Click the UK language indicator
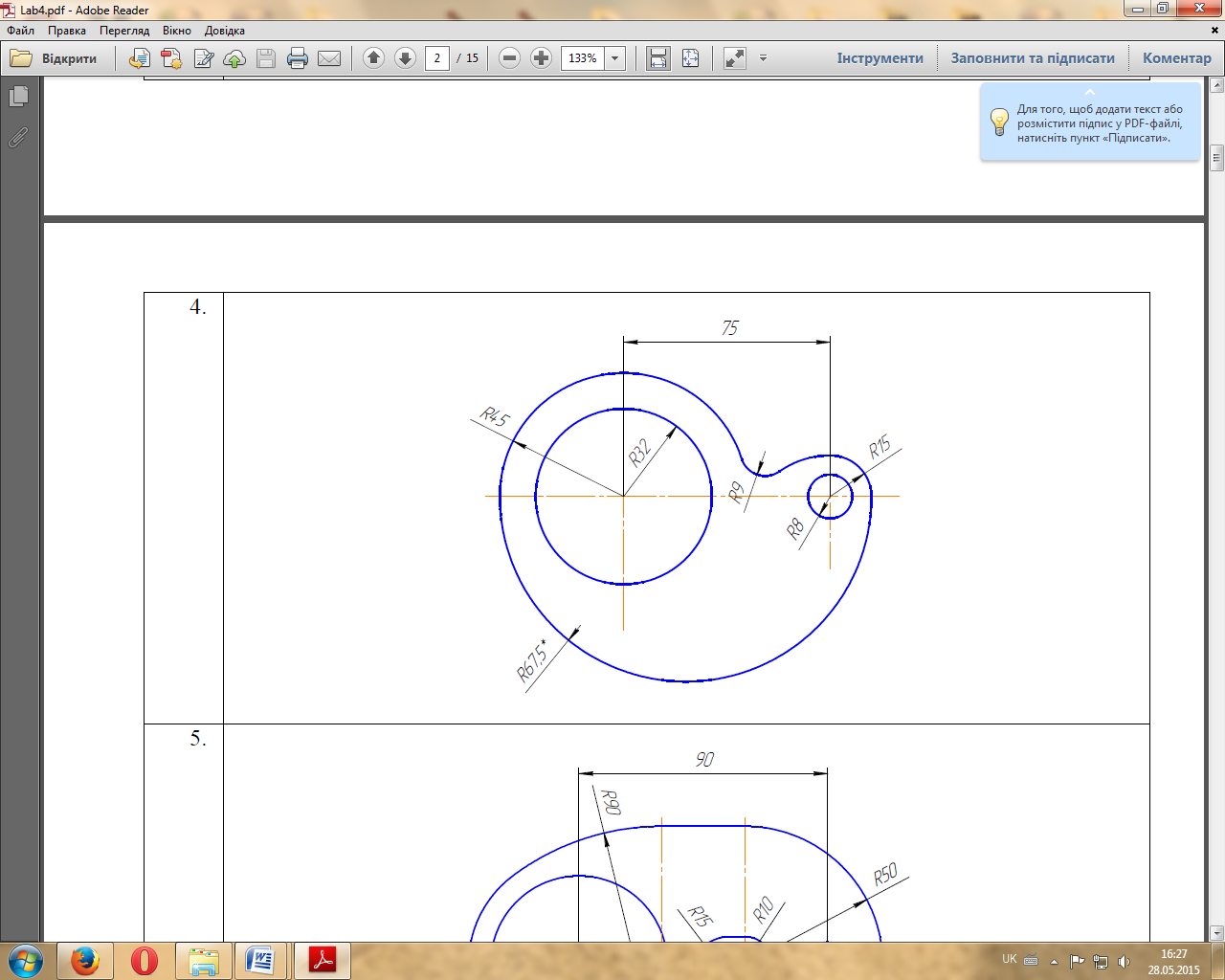Viewport: 1225px width, 980px height. pos(1010,959)
